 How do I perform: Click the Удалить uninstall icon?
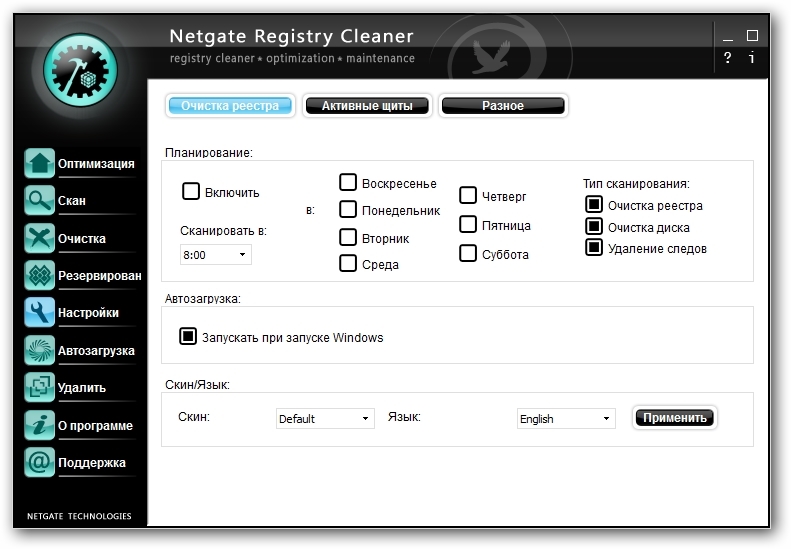coord(39,388)
